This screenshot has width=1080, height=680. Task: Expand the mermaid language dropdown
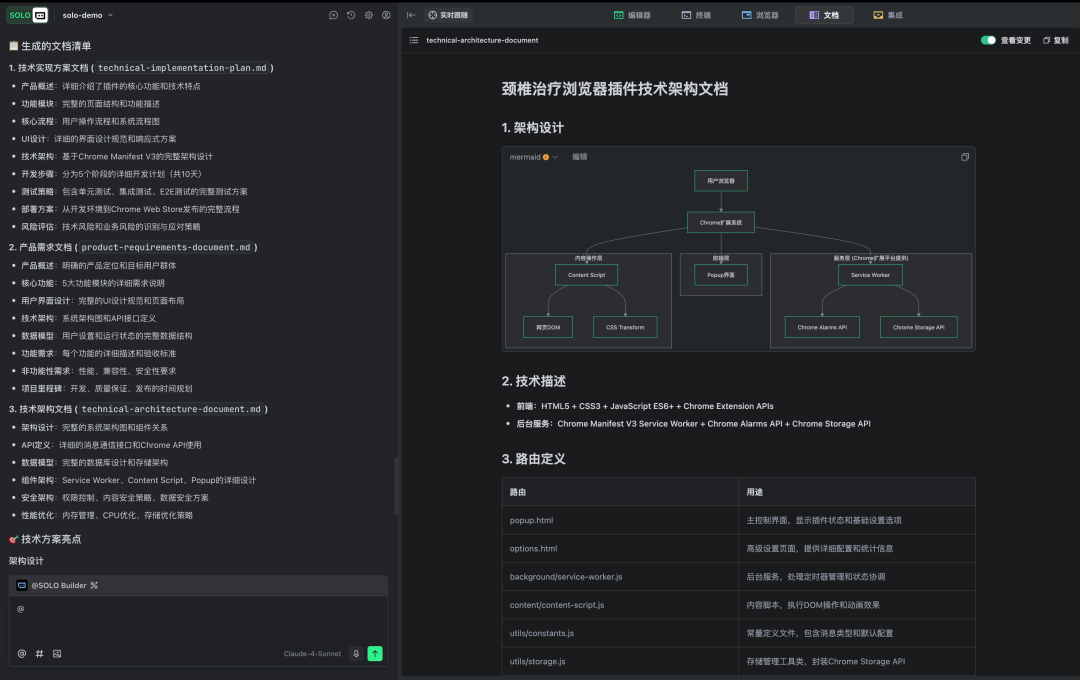click(534, 157)
